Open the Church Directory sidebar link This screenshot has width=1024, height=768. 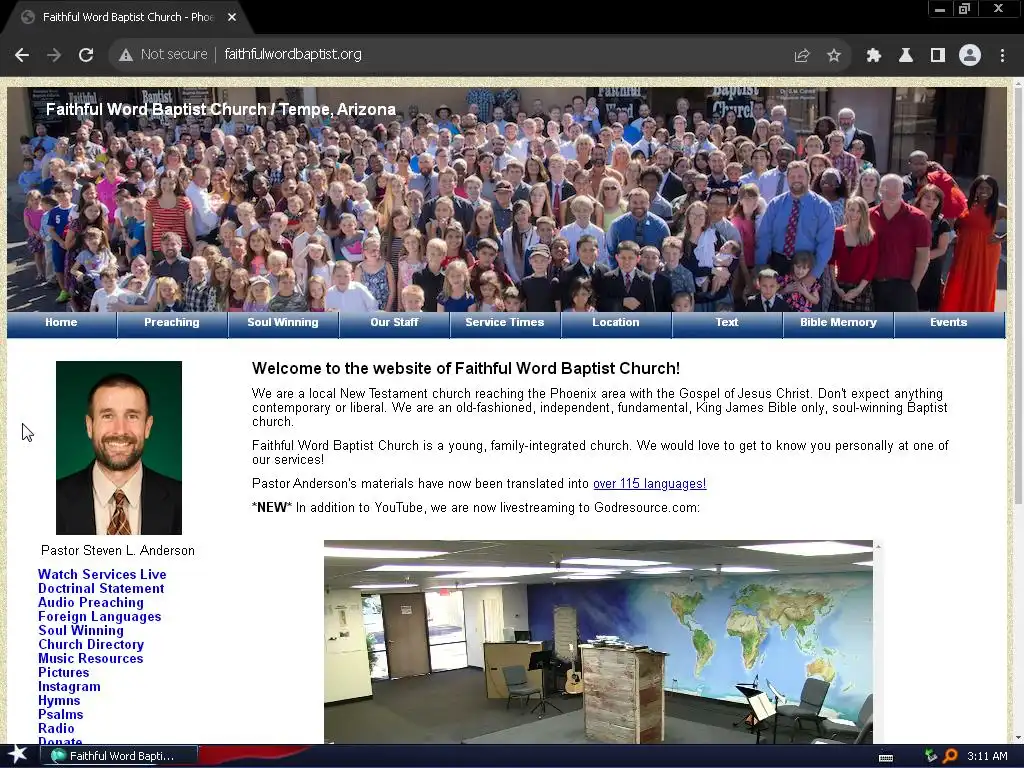click(91, 645)
